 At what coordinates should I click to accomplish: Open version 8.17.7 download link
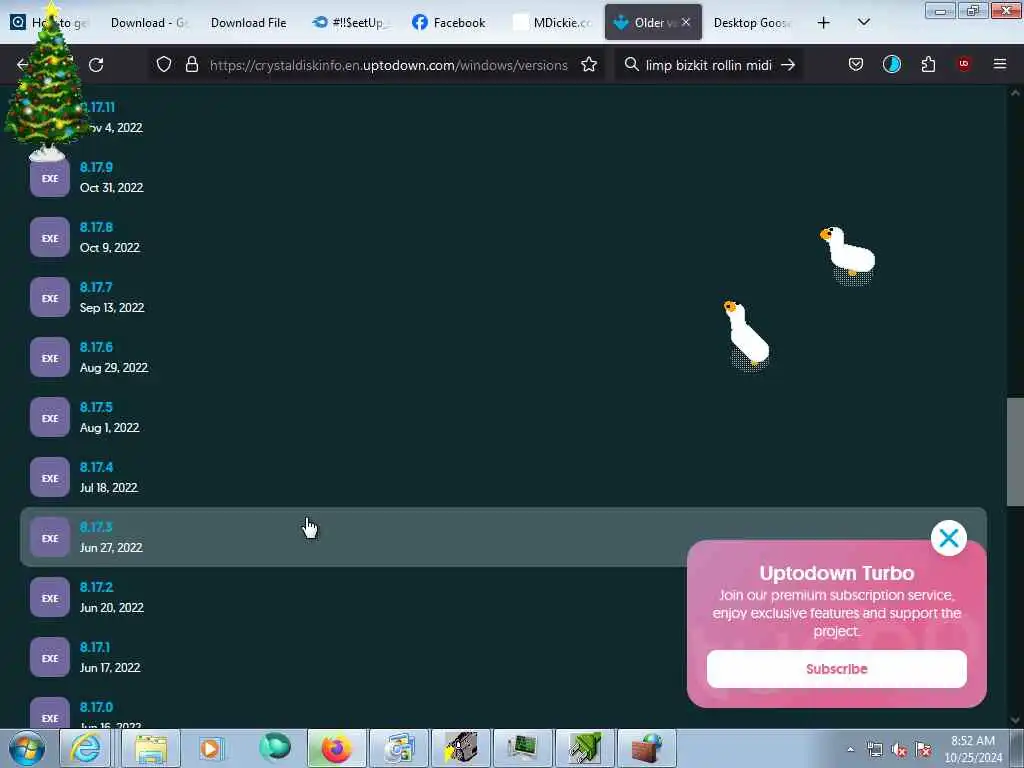tap(96, 287)
